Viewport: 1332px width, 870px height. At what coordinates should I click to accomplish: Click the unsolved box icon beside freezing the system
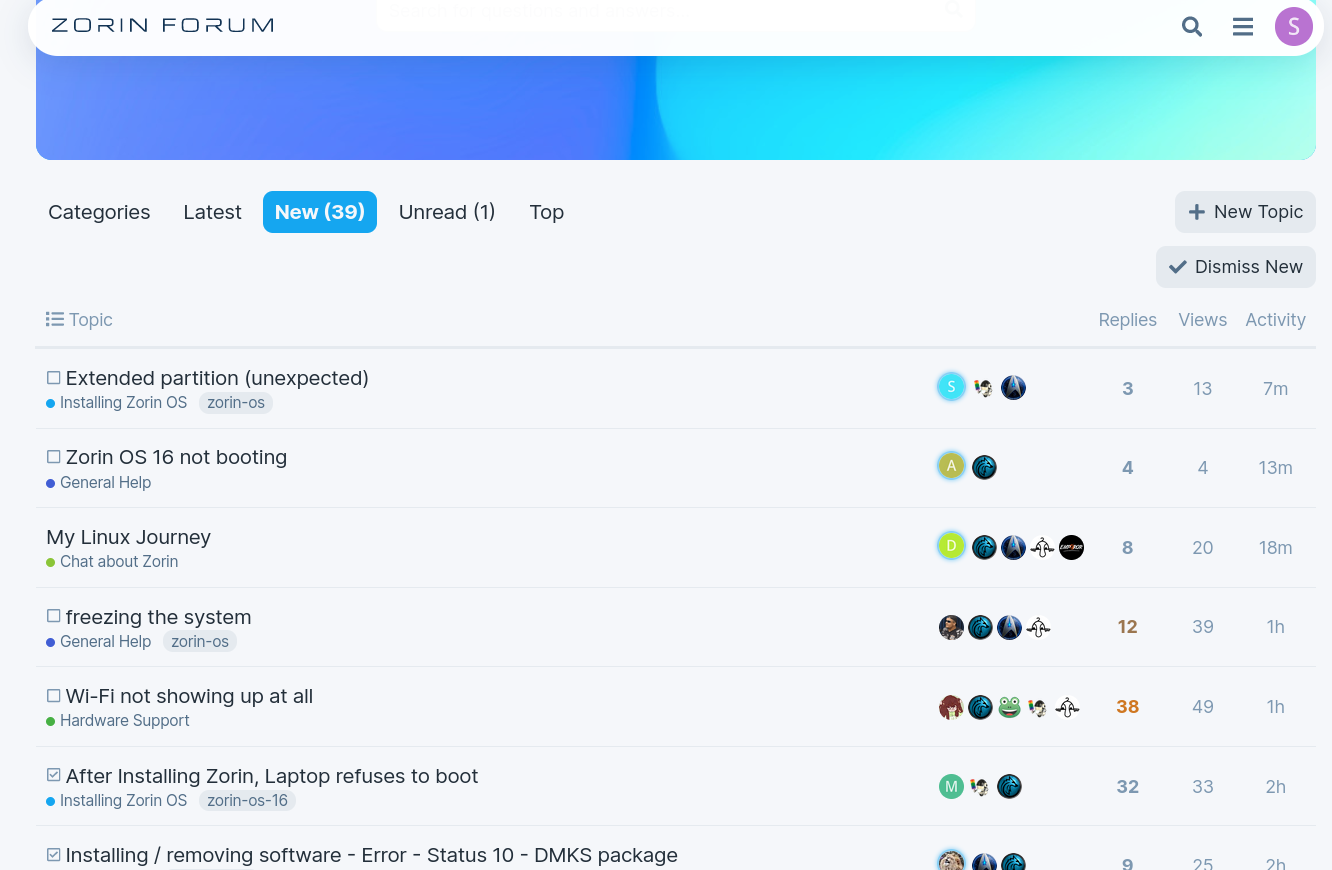tap(54, 616)
